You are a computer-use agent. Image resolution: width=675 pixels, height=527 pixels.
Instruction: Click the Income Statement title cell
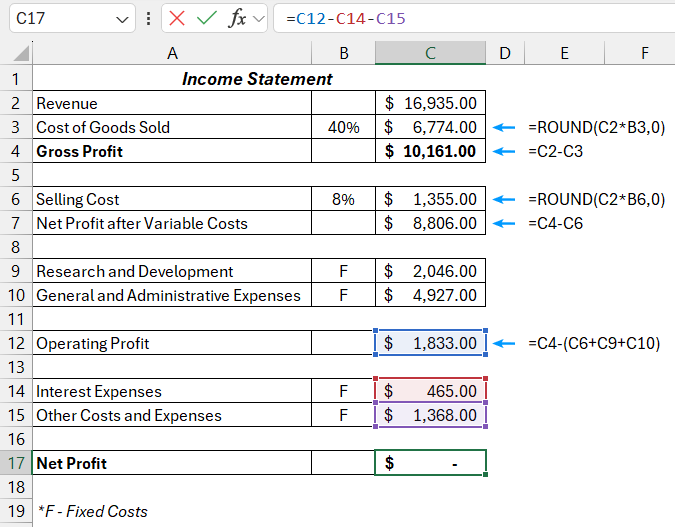point(257,78)
